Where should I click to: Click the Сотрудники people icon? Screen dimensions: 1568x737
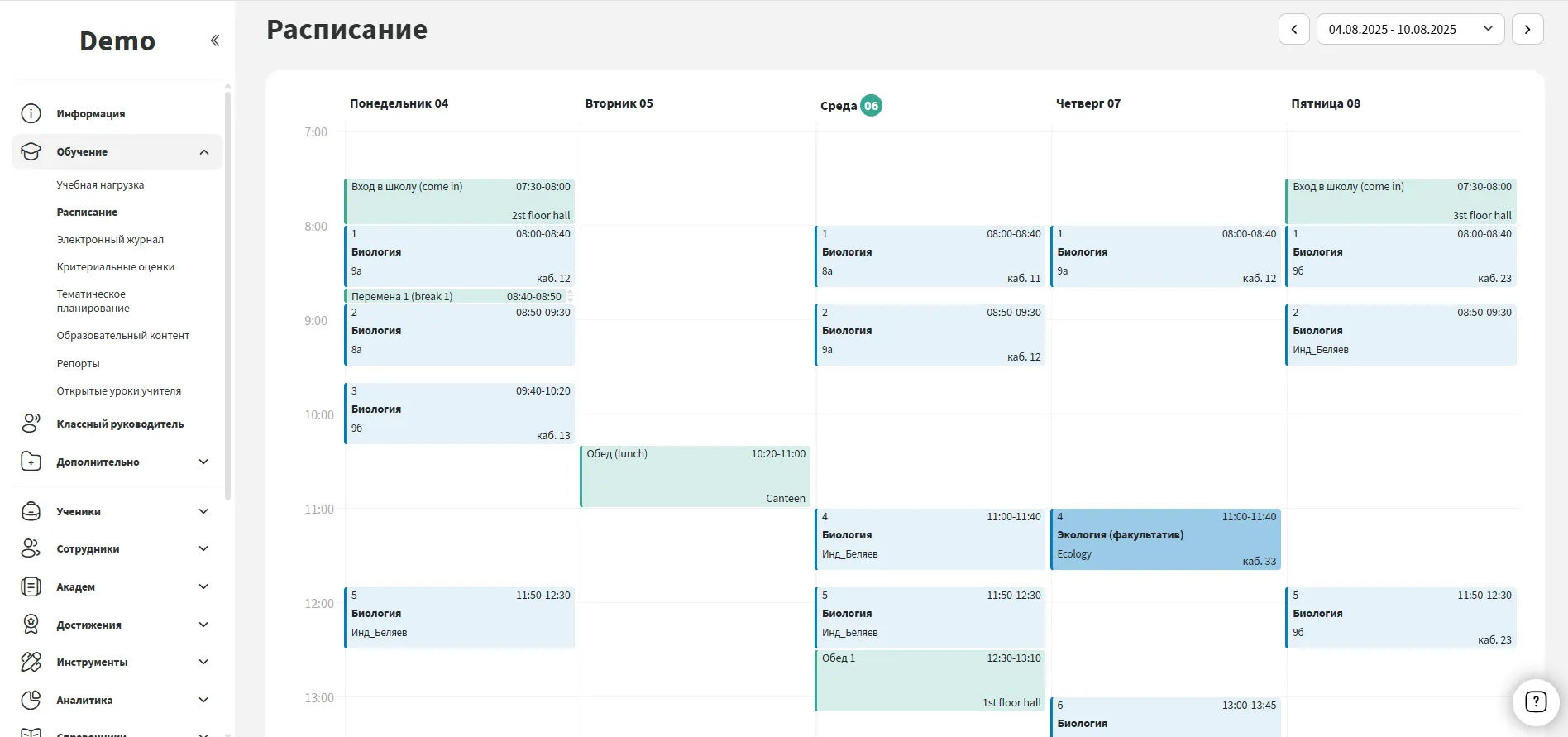(31, 548)
